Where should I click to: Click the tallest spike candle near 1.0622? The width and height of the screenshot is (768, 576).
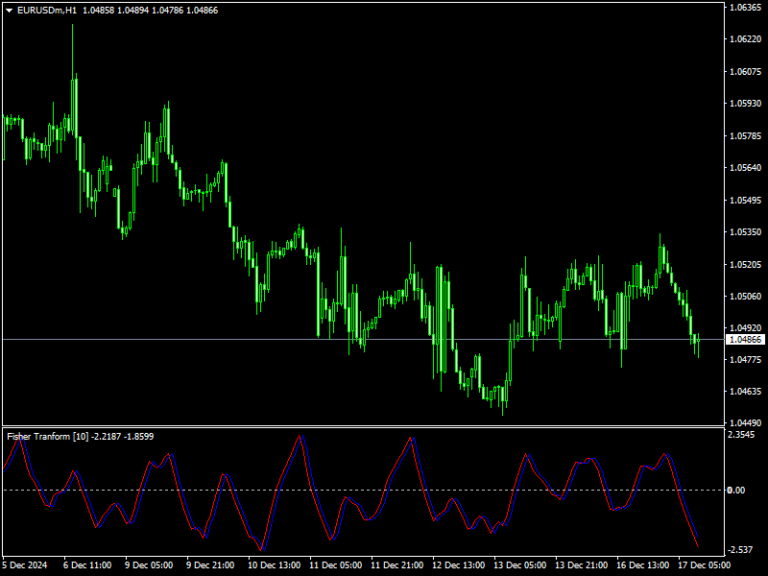(x=72, y=81)
